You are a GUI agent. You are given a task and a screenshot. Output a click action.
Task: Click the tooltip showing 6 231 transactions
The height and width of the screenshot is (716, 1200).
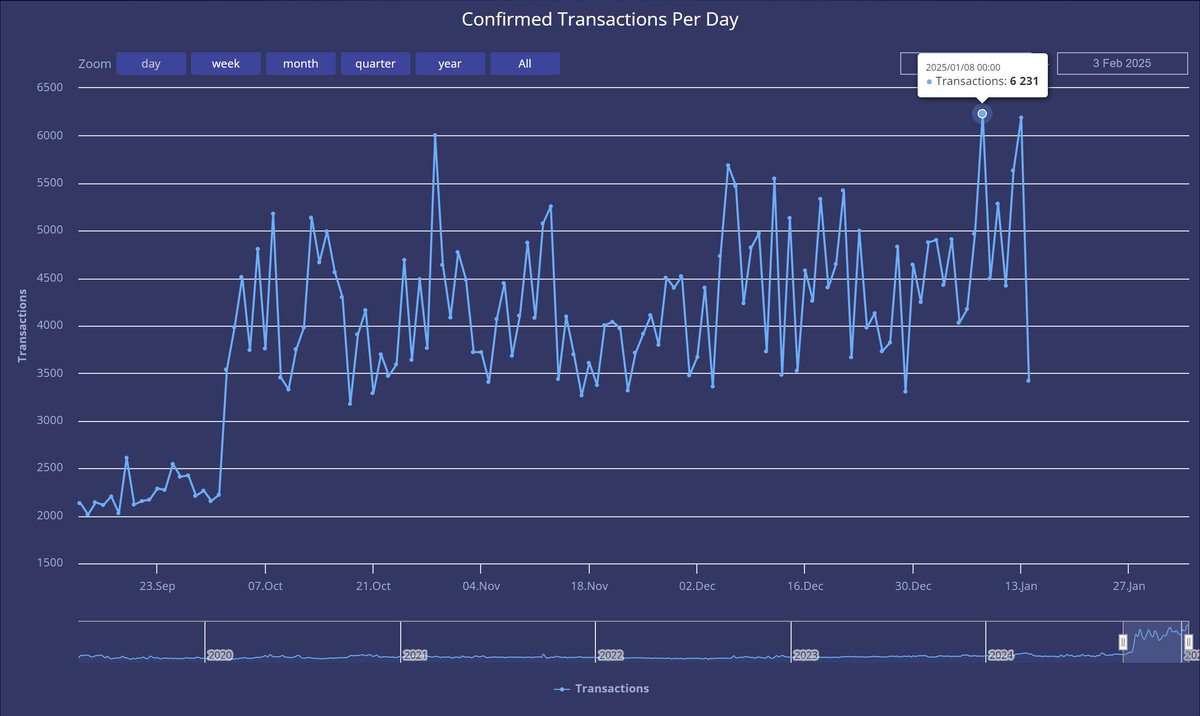pos(983,74)
